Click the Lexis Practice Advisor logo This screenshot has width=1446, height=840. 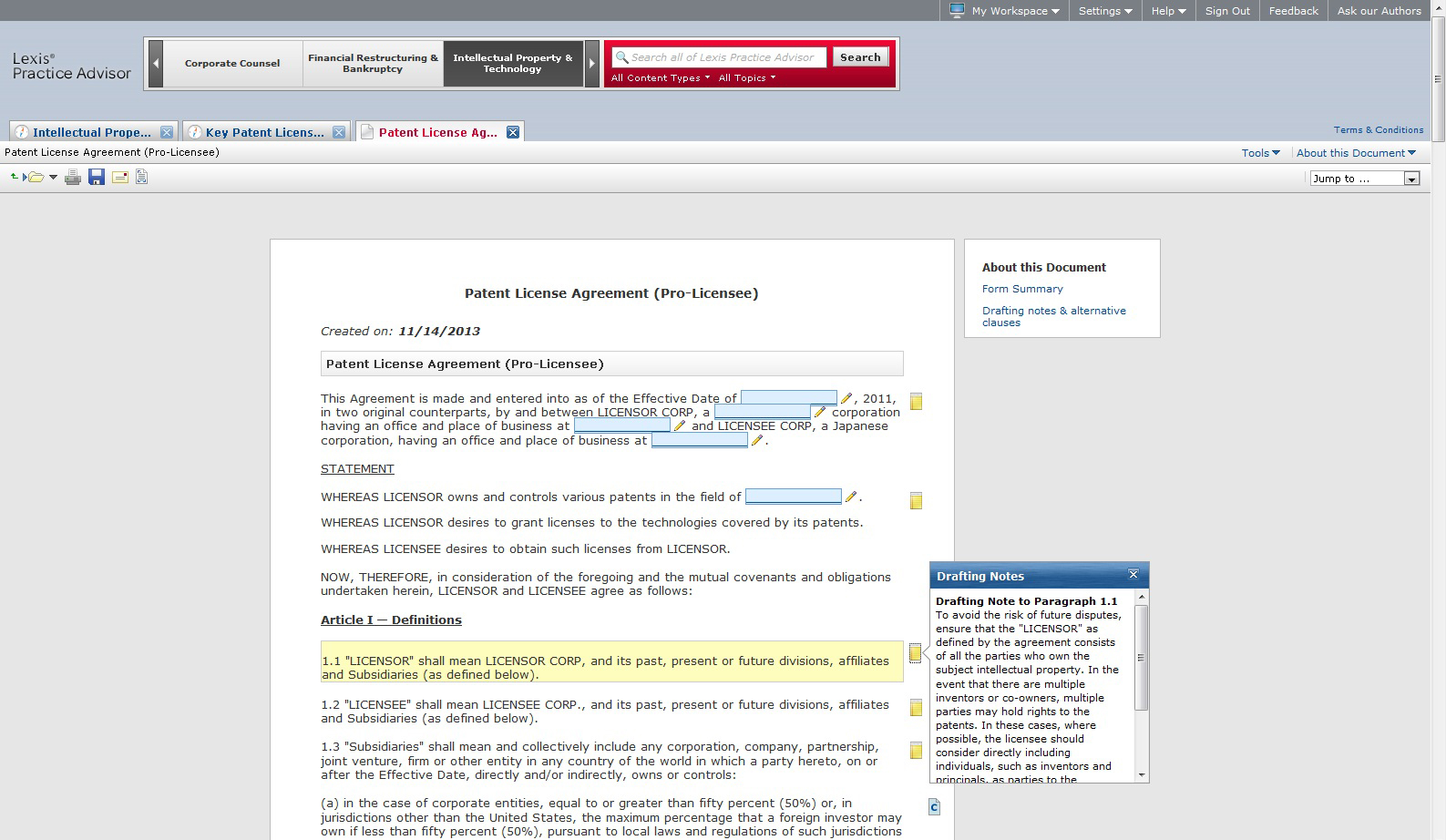pyautogui.click(x=72, y=66)
